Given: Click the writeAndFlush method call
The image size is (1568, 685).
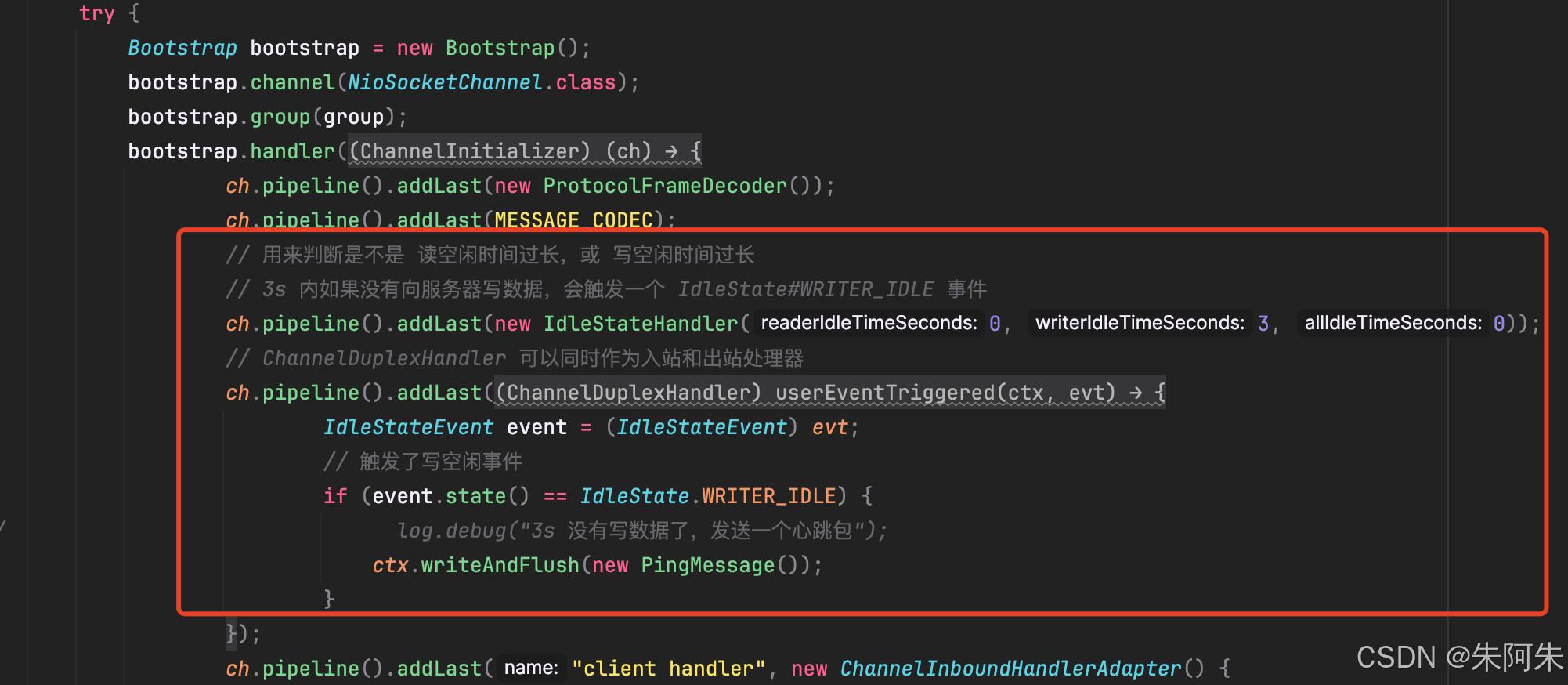Looking at the screenshot, I should pyautogui.click(x=500, y=565).
